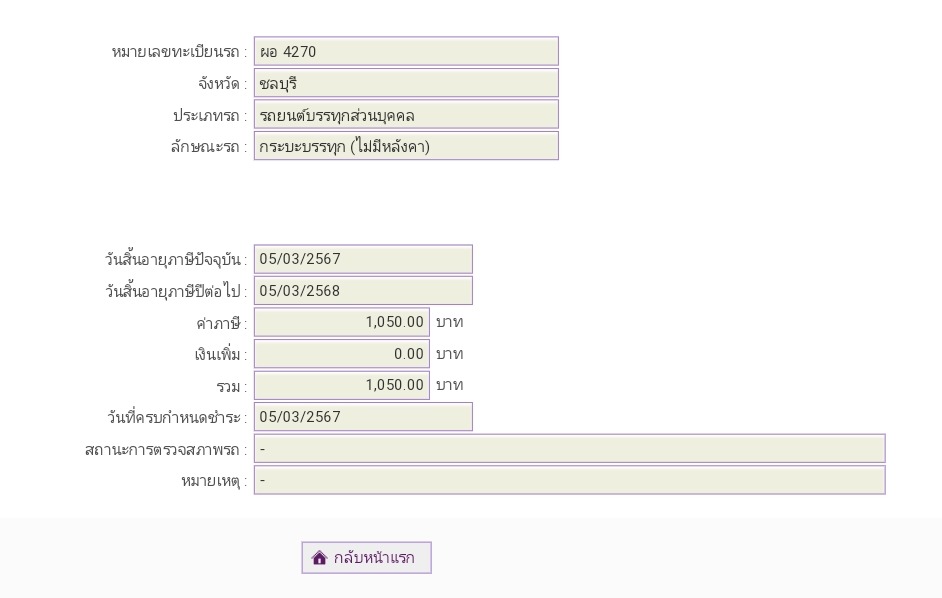Screen dimensions: 942x598
Task: Click the กลับหน้าแรก button label
Action: coord(374,558)
